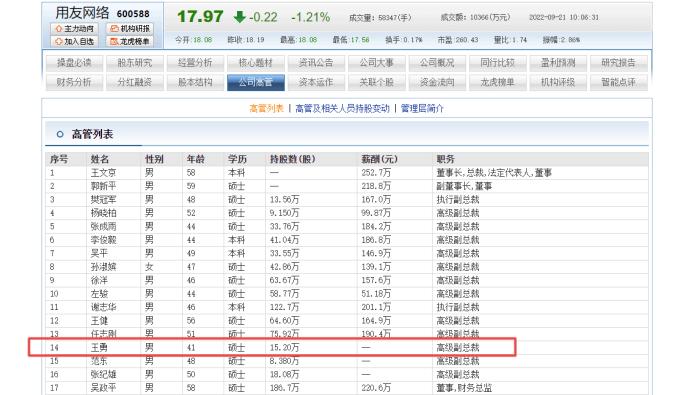The width and height of the screenshot is (692, 395).
Task: Select executive name 郭新平
Action: pos(103,186)
